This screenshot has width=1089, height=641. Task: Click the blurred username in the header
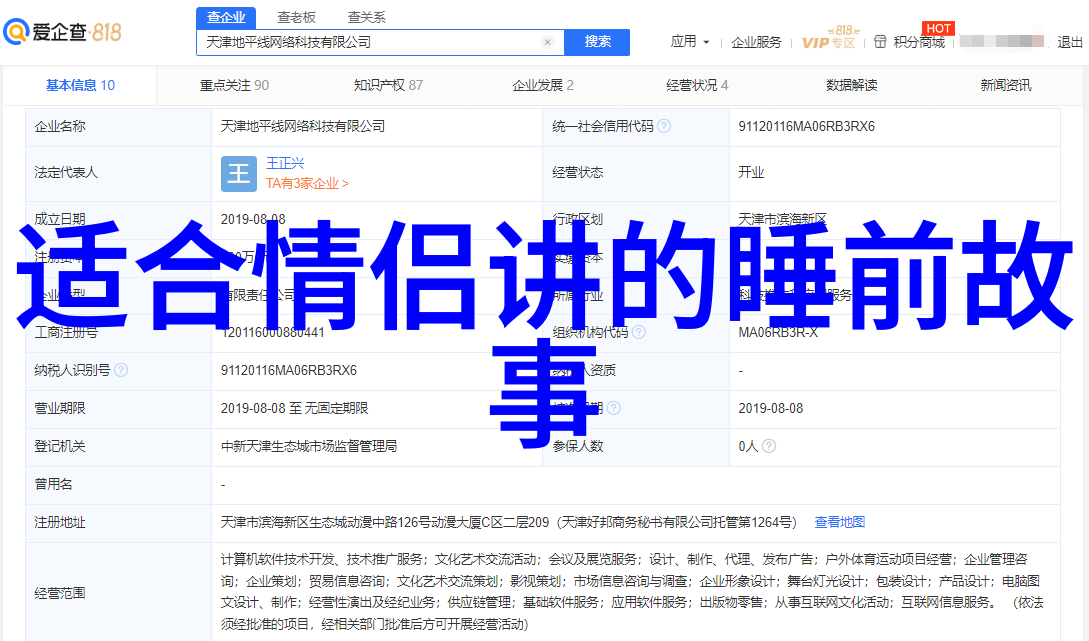[1001, 42]
